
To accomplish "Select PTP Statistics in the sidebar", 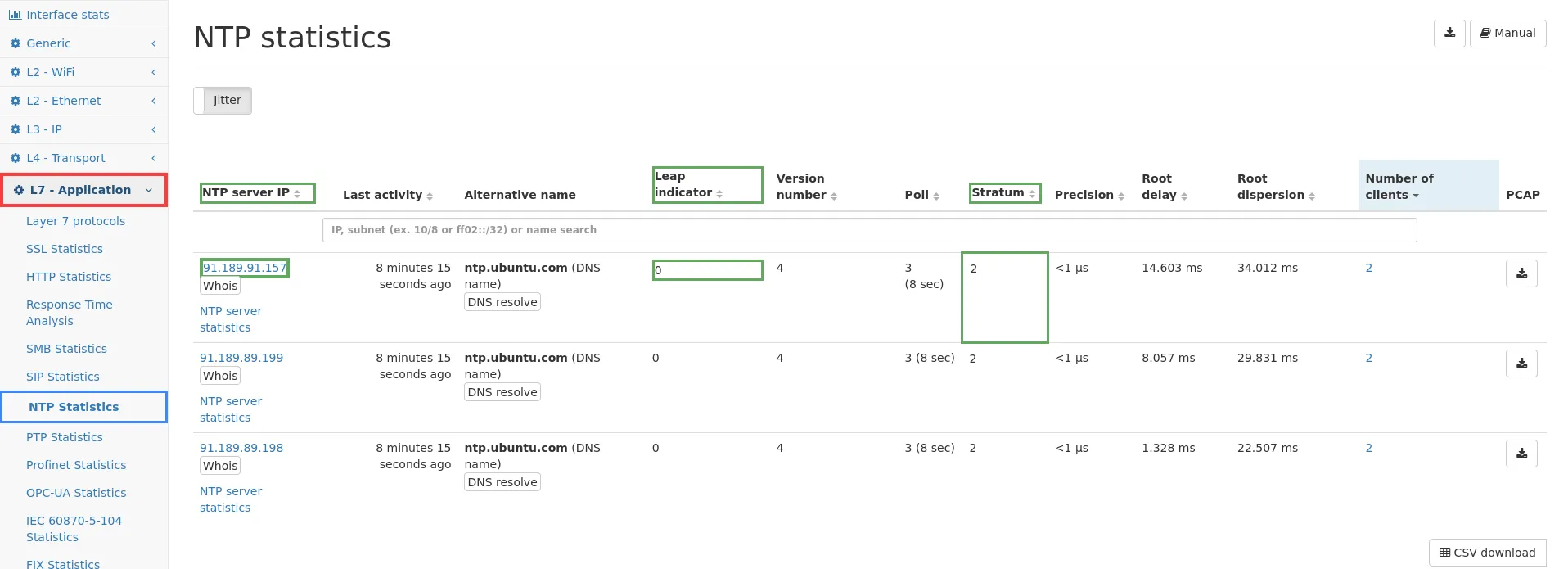I will (65, 437).
